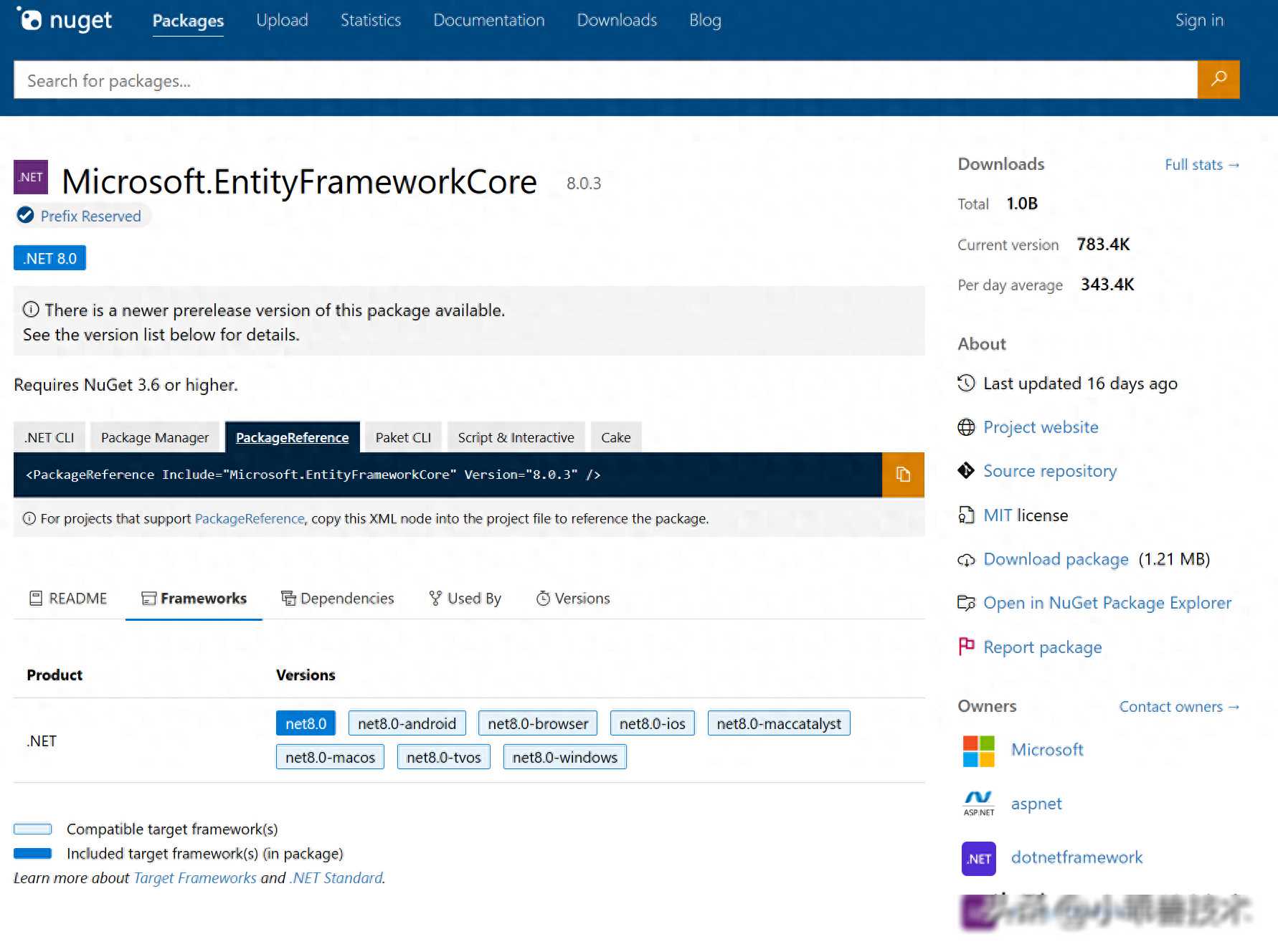Copy the PackageReference XML snippet
Screen dimensions: 1278x952
coord(903,475)
